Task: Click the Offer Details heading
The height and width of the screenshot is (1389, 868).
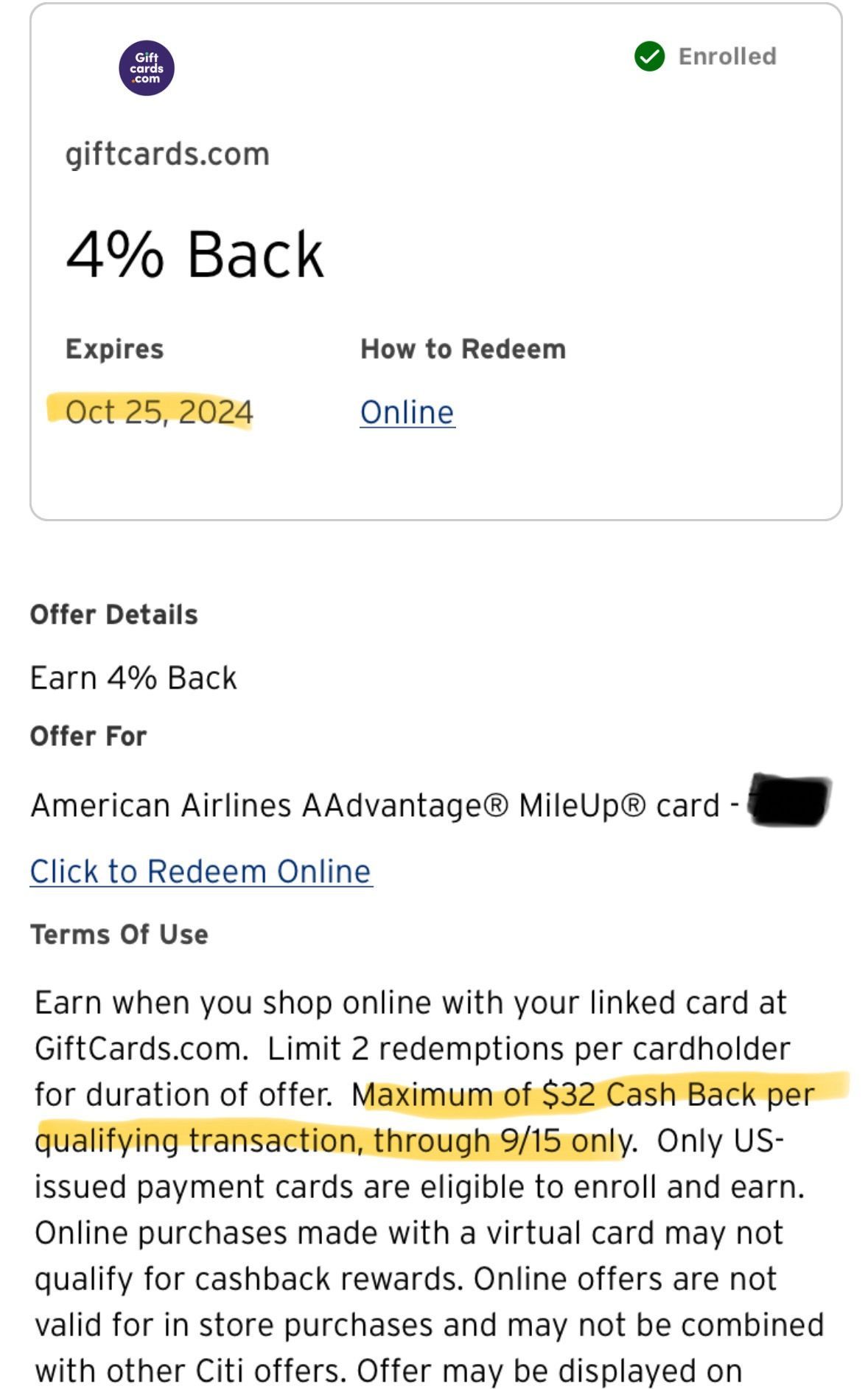Action: click(113, 614)
